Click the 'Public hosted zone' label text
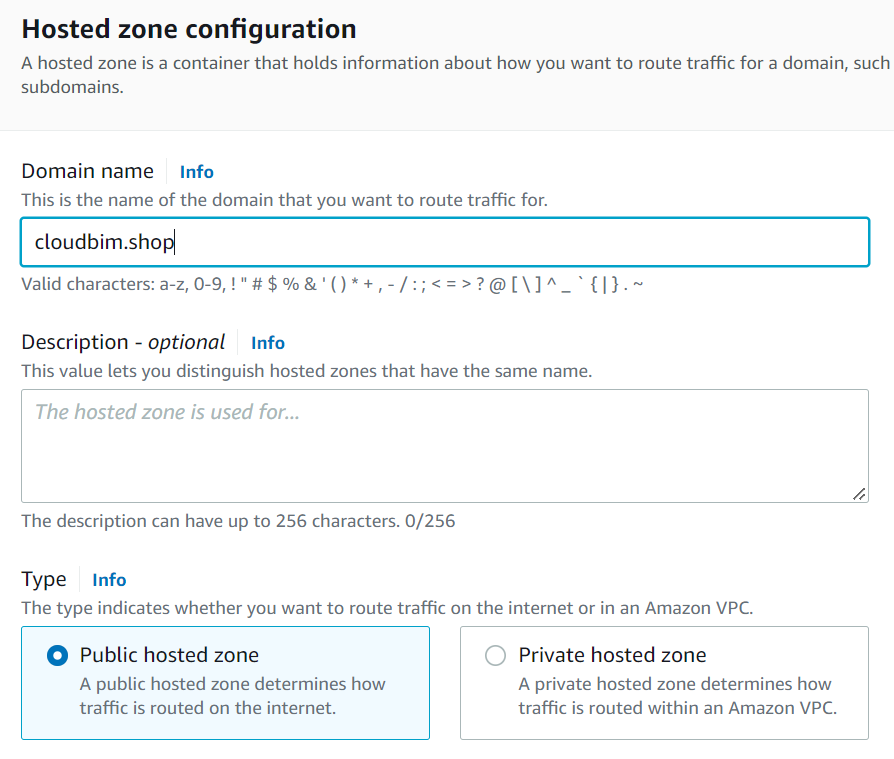 coord(169,656)
